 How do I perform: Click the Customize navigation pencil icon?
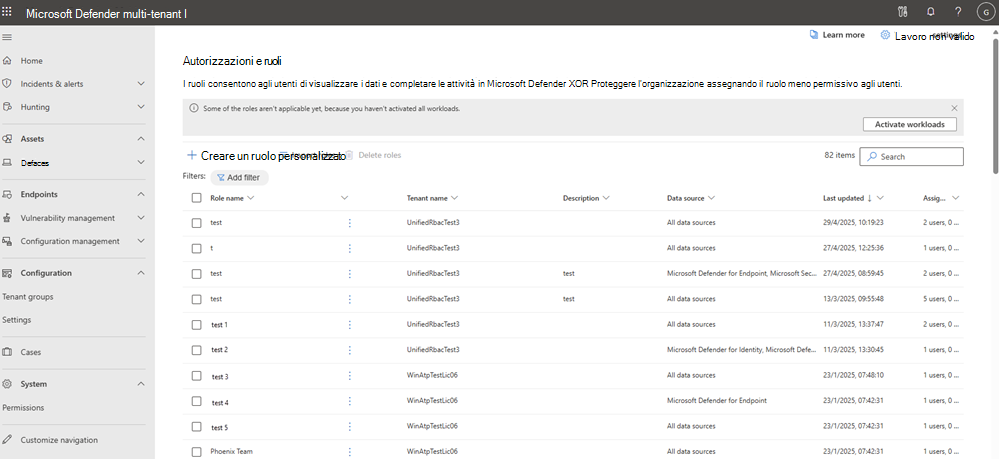point(8,439)
